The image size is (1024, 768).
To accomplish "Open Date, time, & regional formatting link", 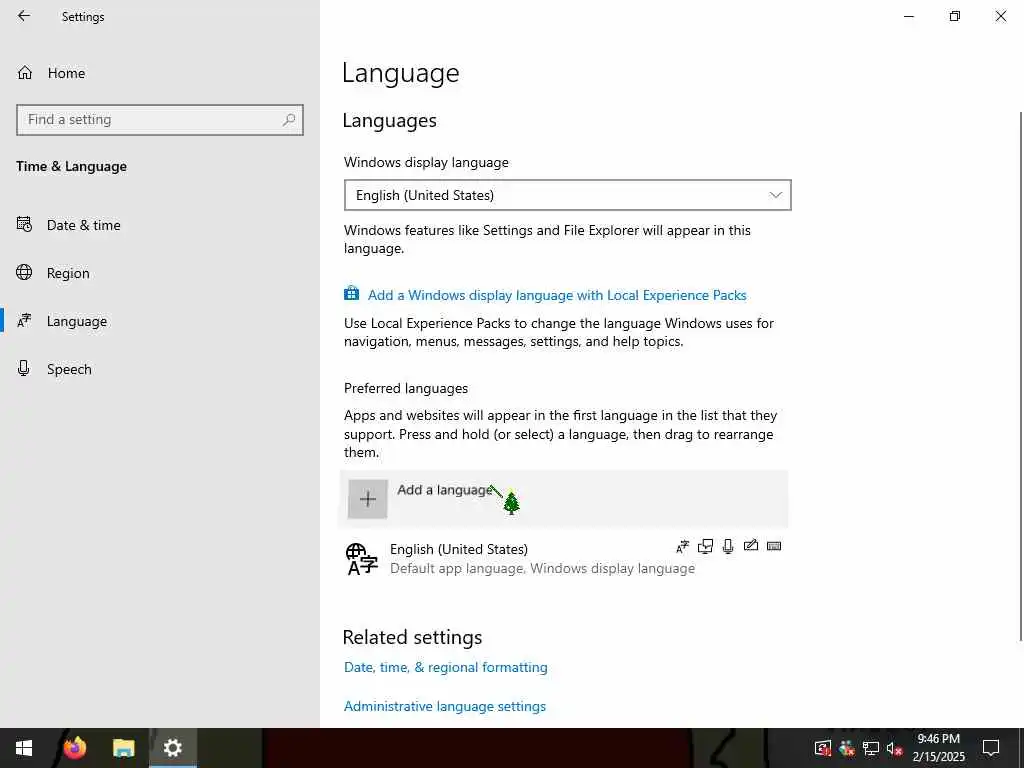I will (x=446, y=667).
